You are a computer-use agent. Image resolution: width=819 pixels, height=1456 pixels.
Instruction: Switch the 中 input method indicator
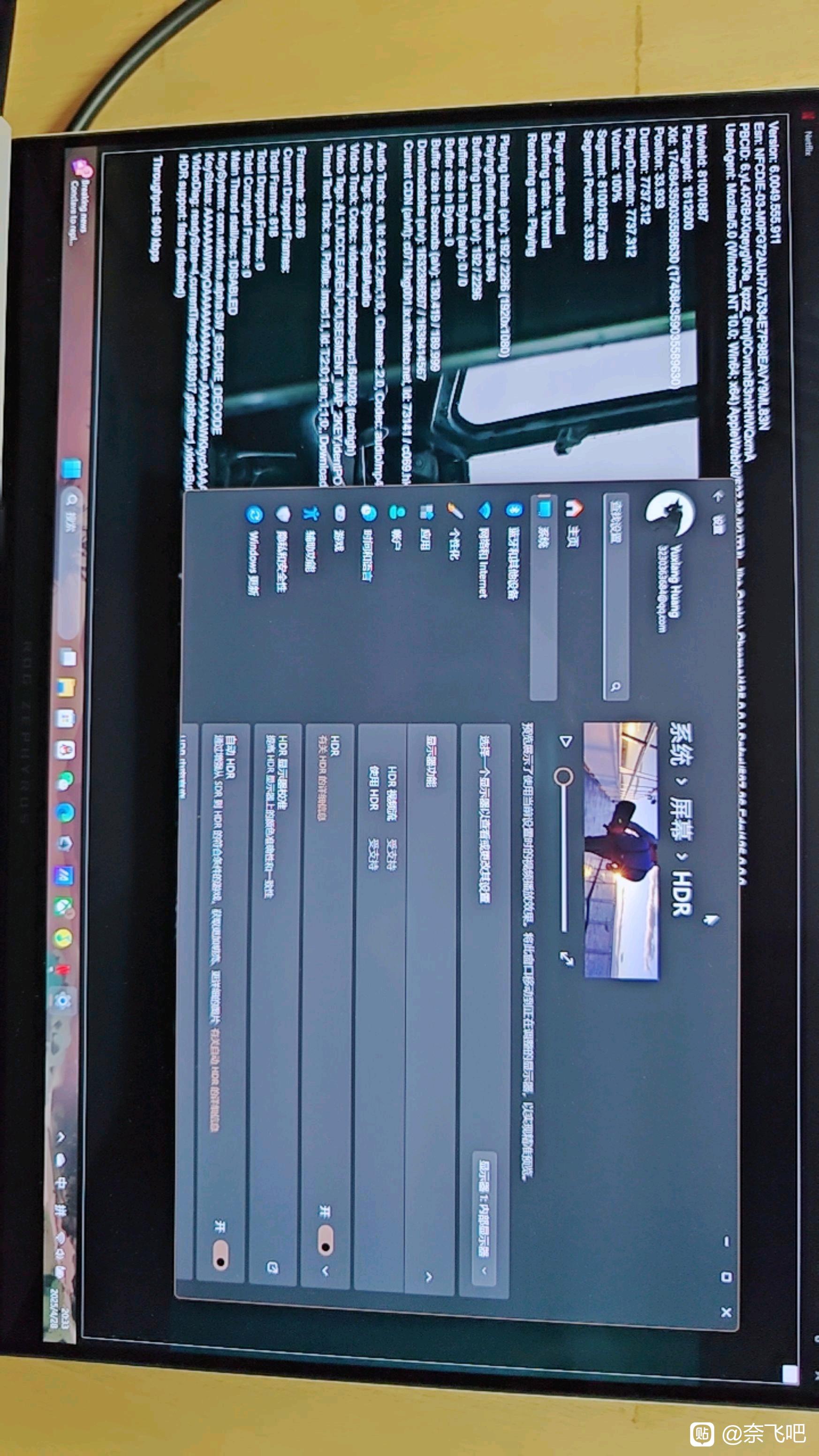coord(61,1183)
